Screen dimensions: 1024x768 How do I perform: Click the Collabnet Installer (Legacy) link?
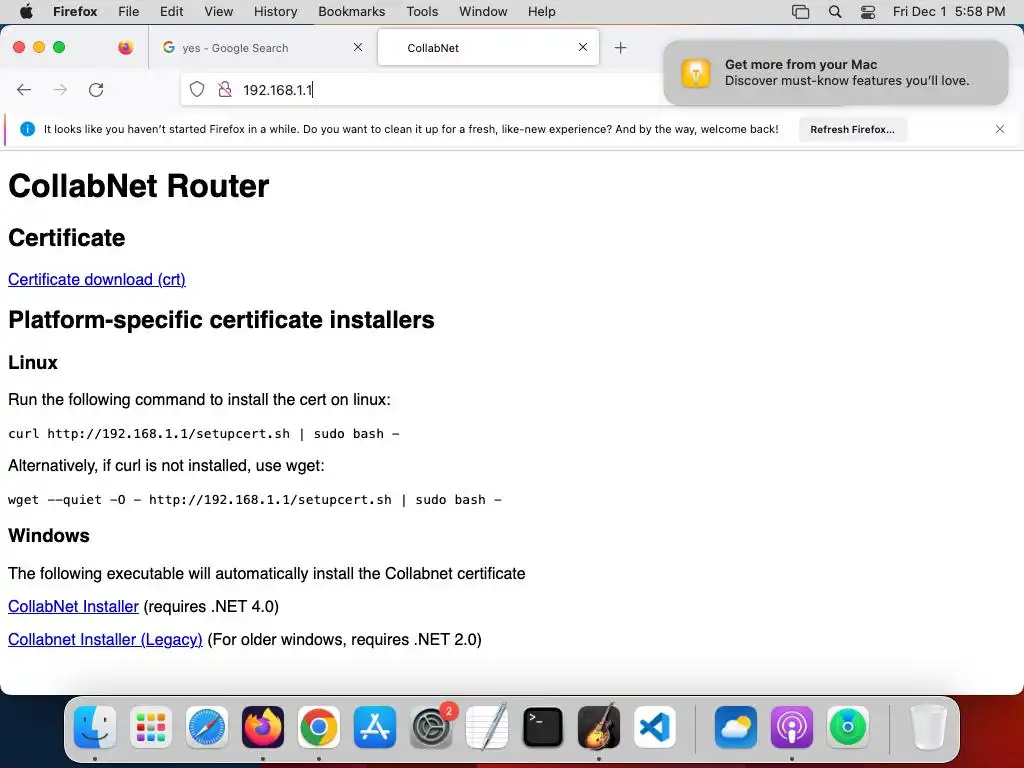point(105,639)
